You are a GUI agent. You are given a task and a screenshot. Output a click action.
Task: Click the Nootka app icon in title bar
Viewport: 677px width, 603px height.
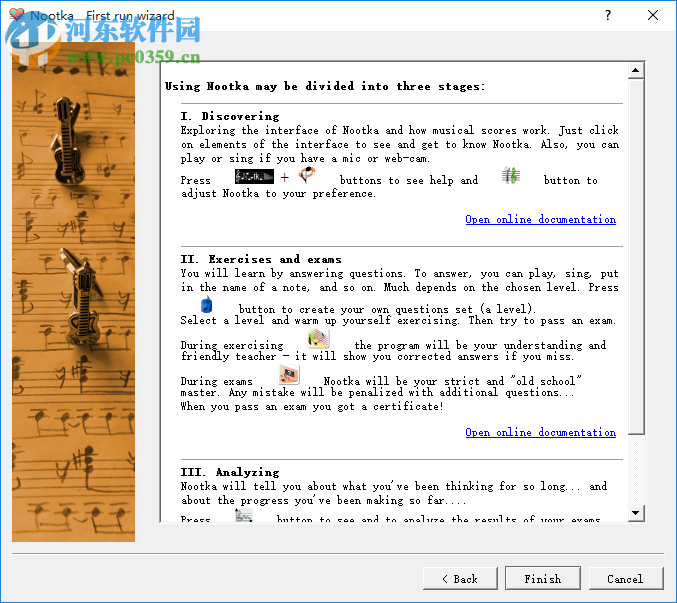16,15
